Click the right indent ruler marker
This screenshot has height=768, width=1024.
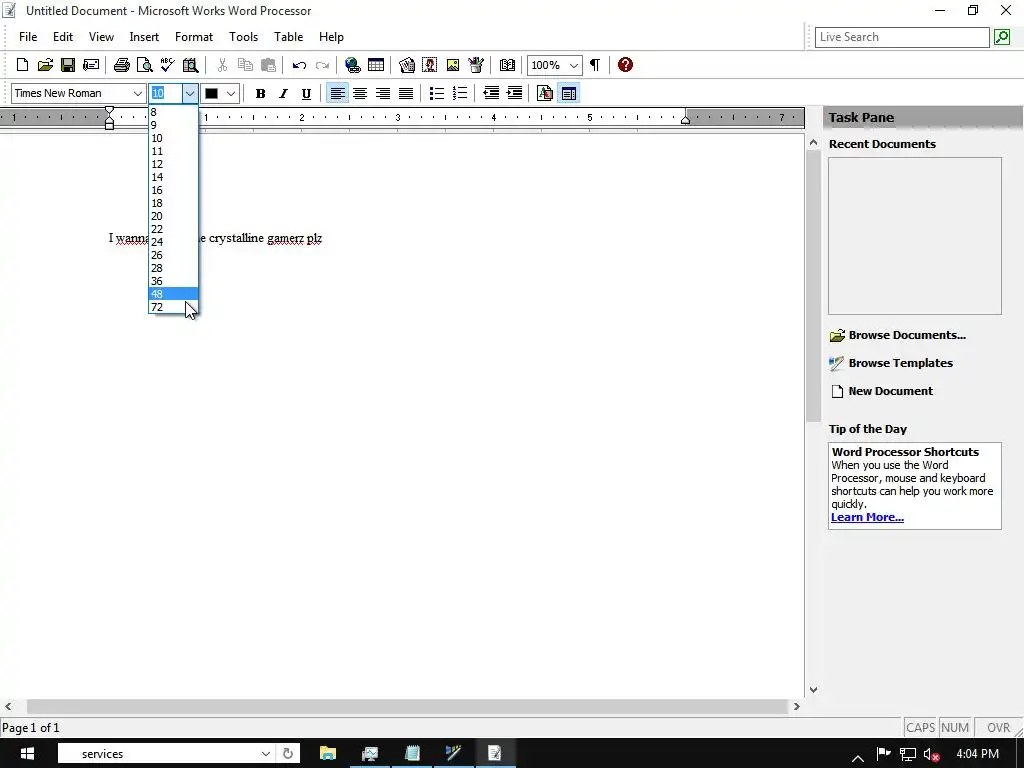[x=685, y=119]
